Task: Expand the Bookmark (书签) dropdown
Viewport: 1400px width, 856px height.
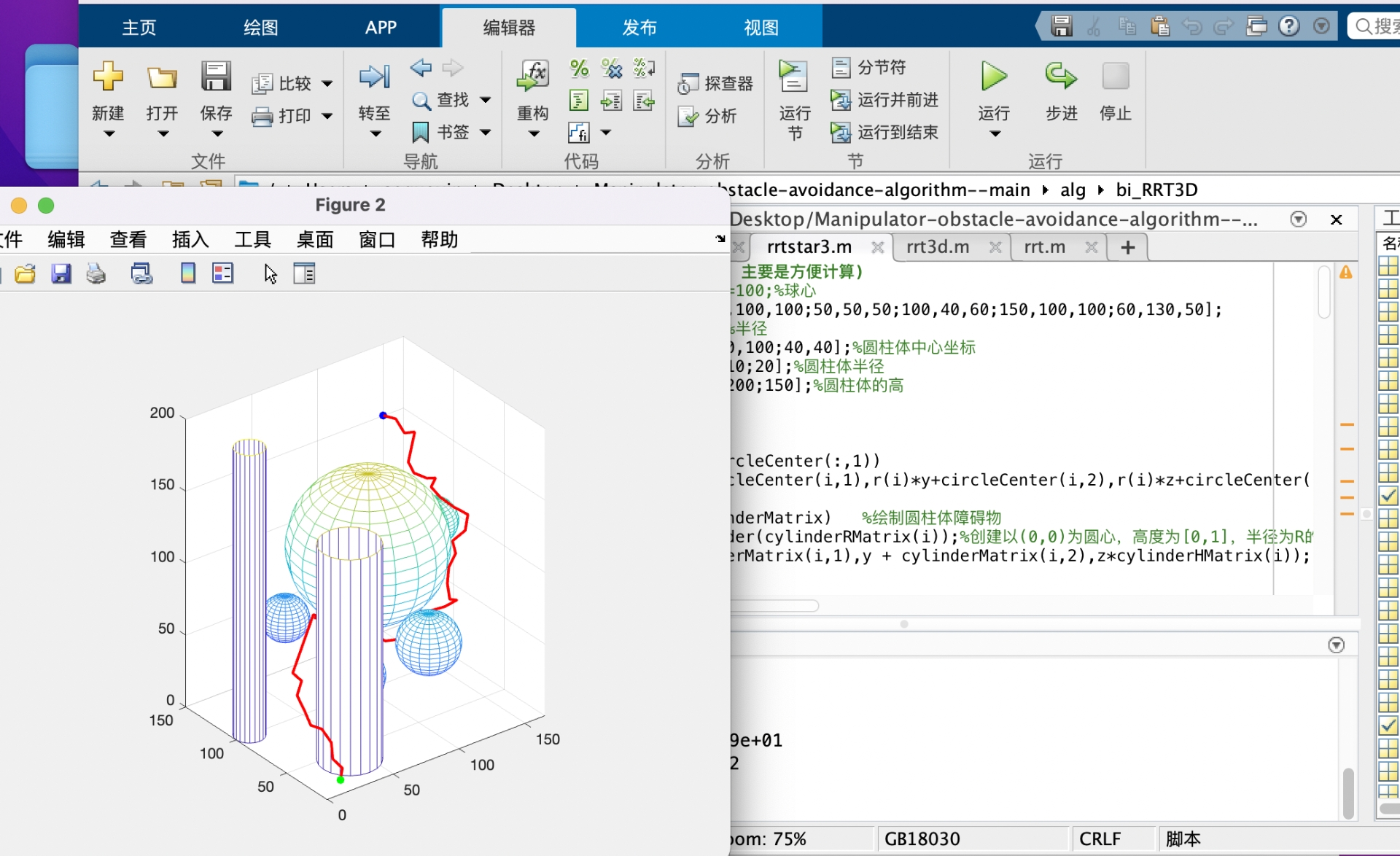Action: (x=486, y=132)
